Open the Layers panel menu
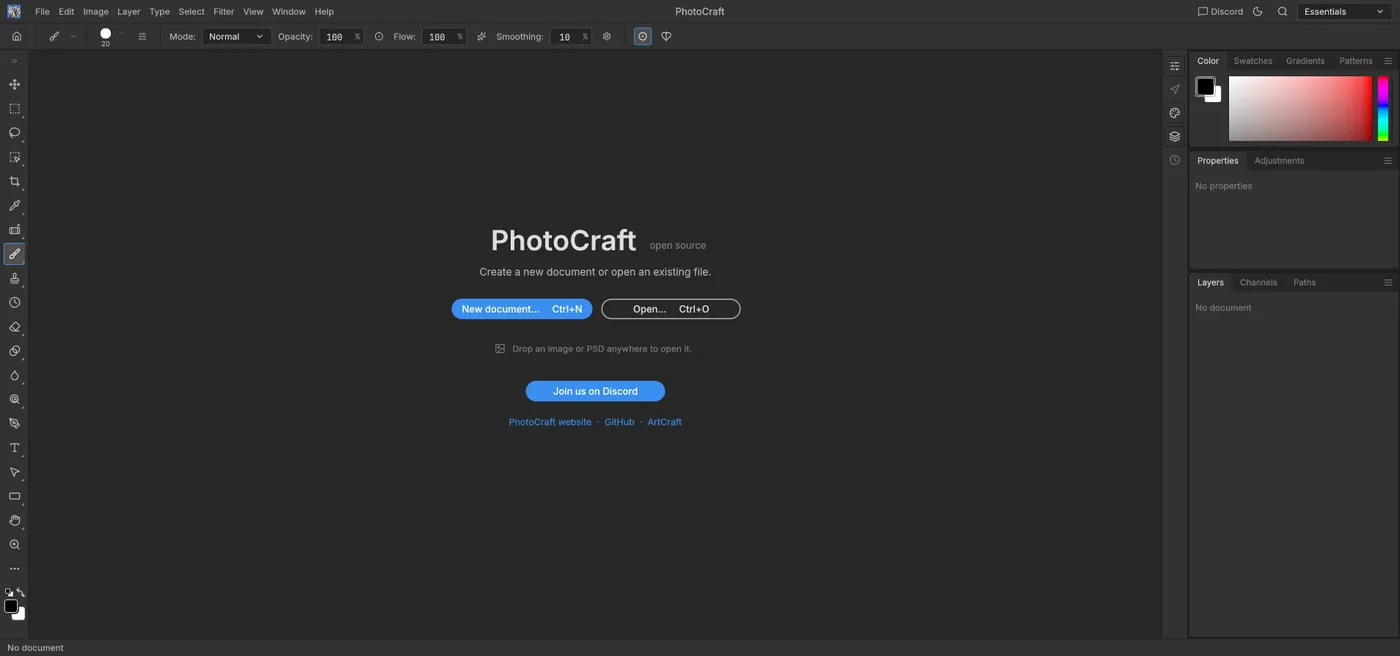 tap(1388, 283)
